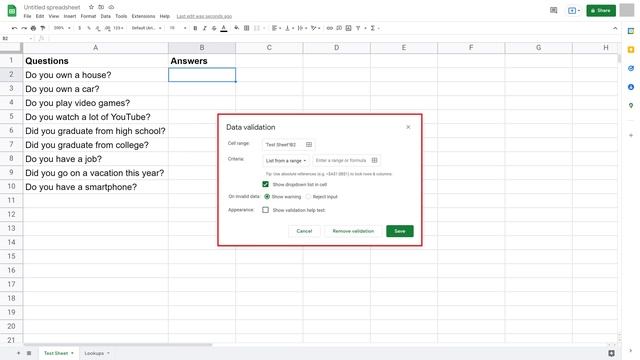Click Save in Data validation dialog
The width and height of the screenshot is (640, 360).
[400, 231]
